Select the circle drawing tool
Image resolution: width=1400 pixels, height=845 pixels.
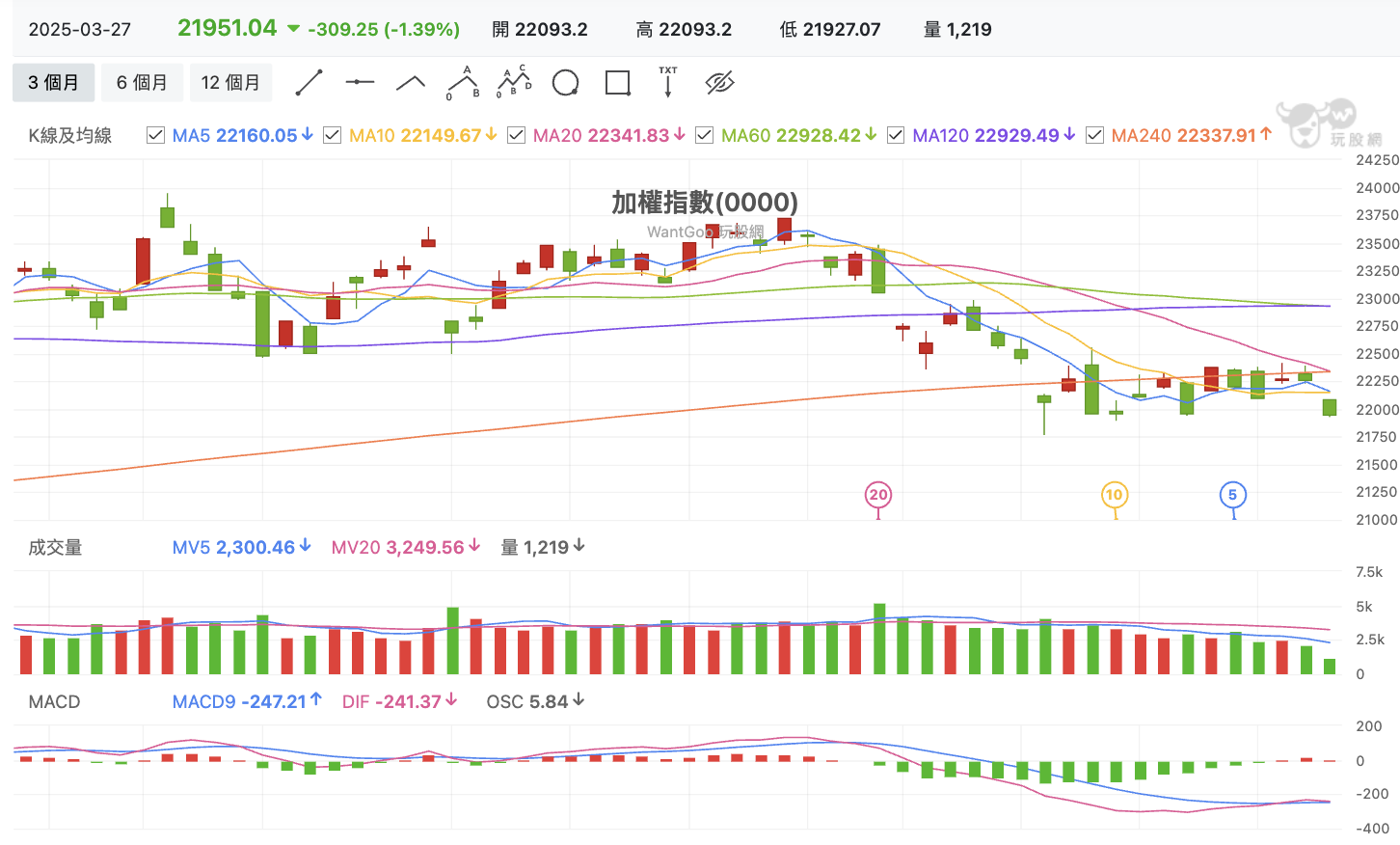[x=566, y=83]
